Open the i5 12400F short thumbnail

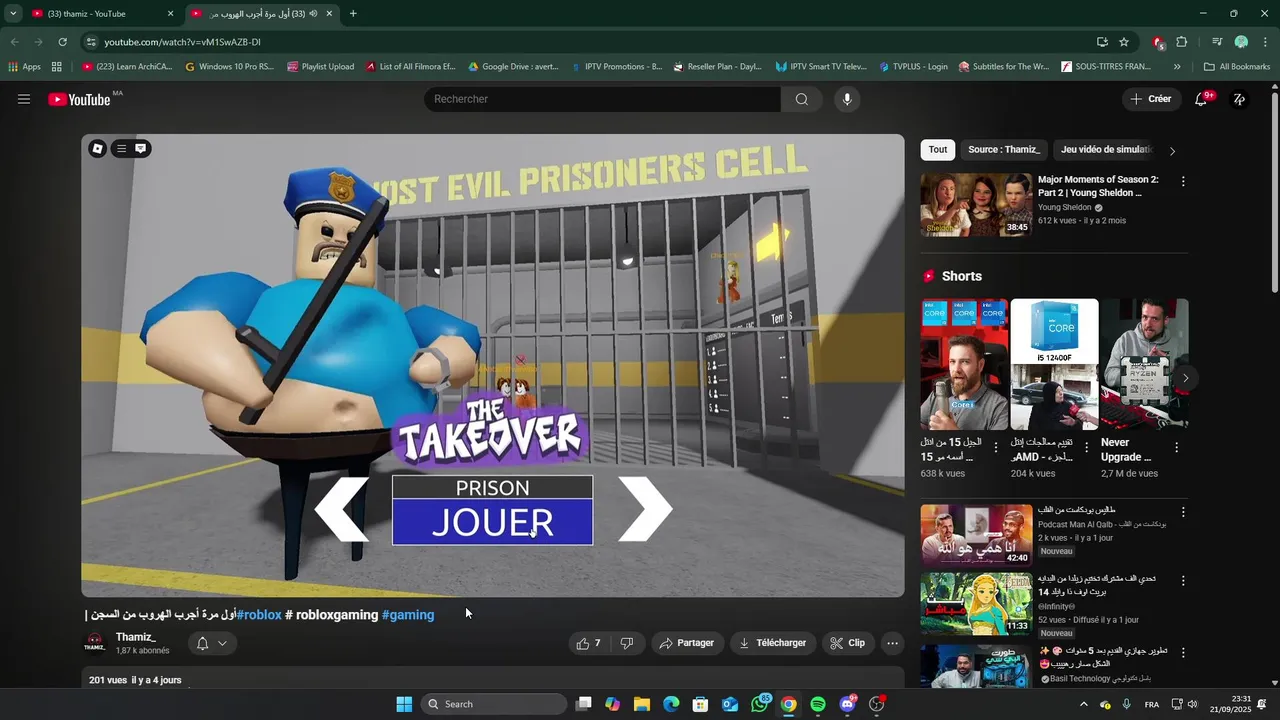[1054, 364]
